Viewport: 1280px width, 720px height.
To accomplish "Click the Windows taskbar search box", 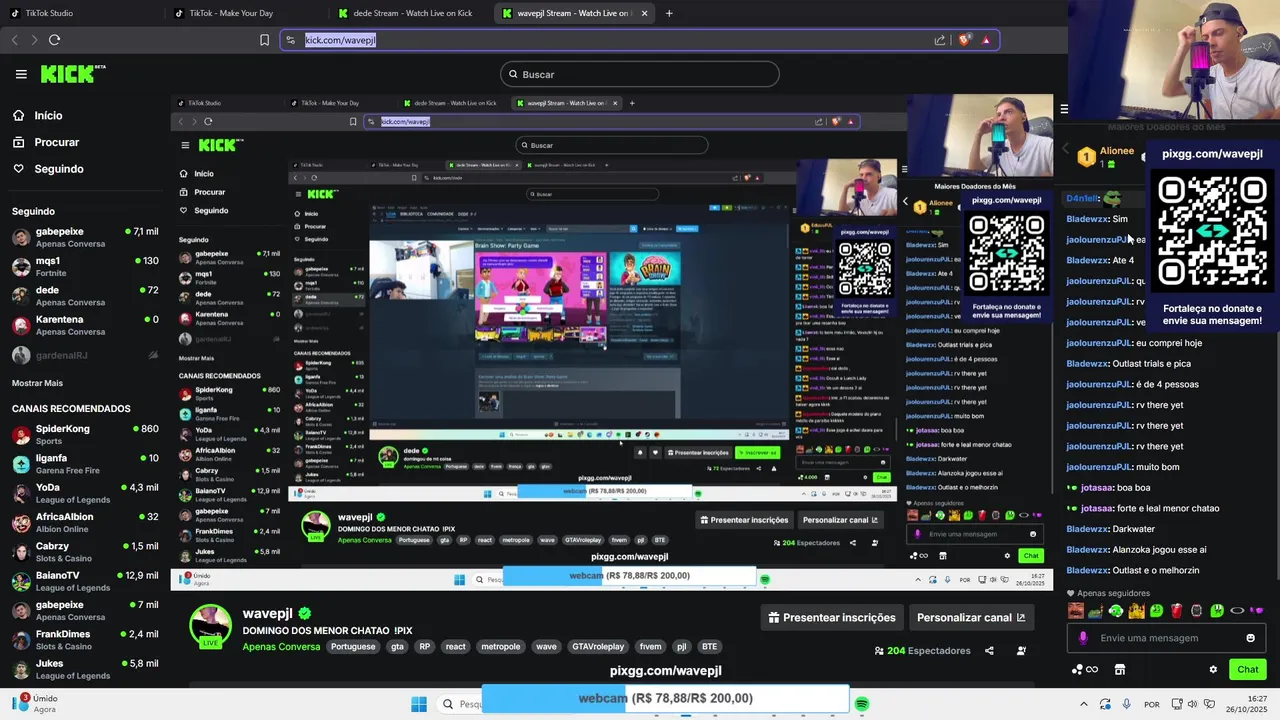I will 462,704.
